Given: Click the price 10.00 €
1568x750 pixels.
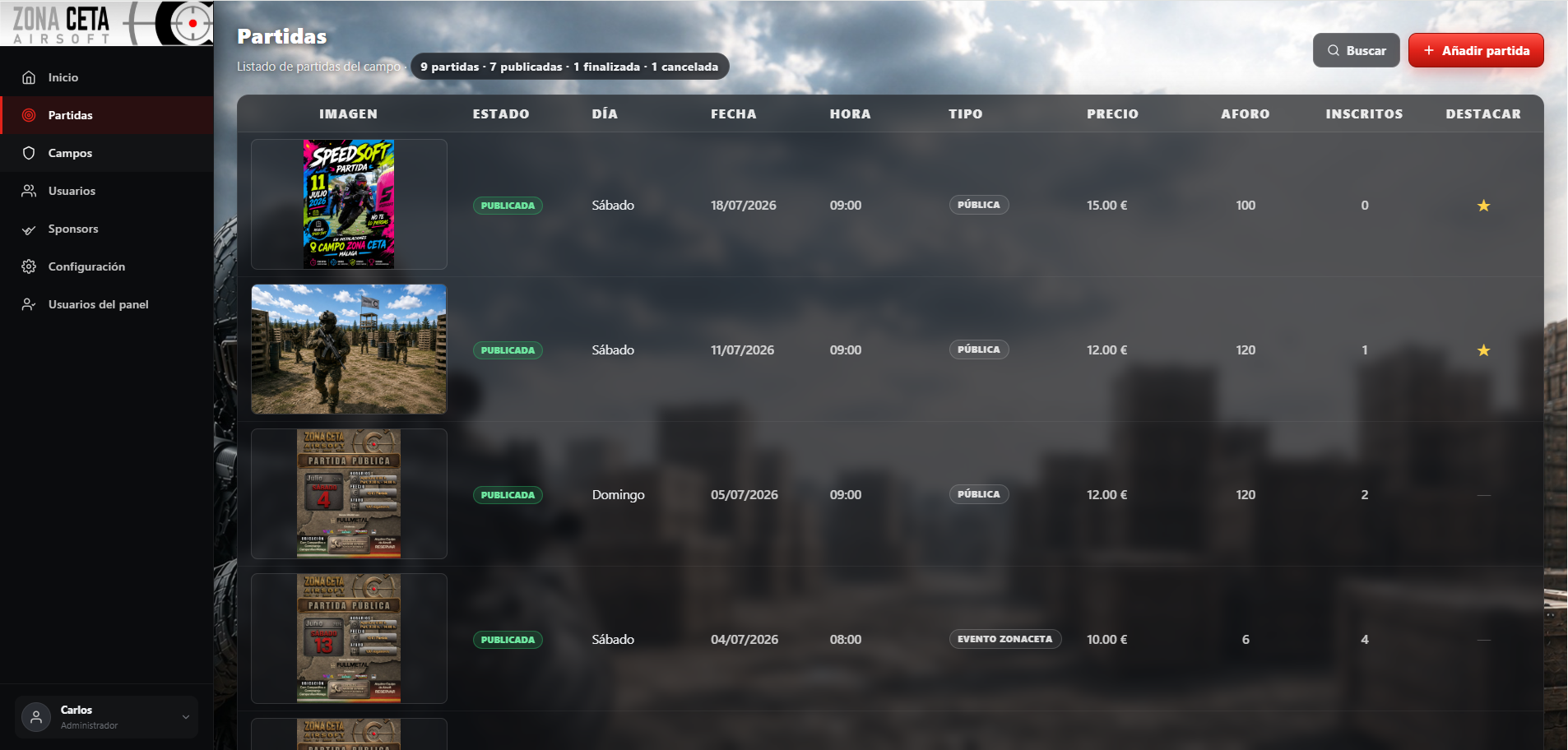Looking at the screenshot, I should pyautogui.click(x=1107, y=640).
